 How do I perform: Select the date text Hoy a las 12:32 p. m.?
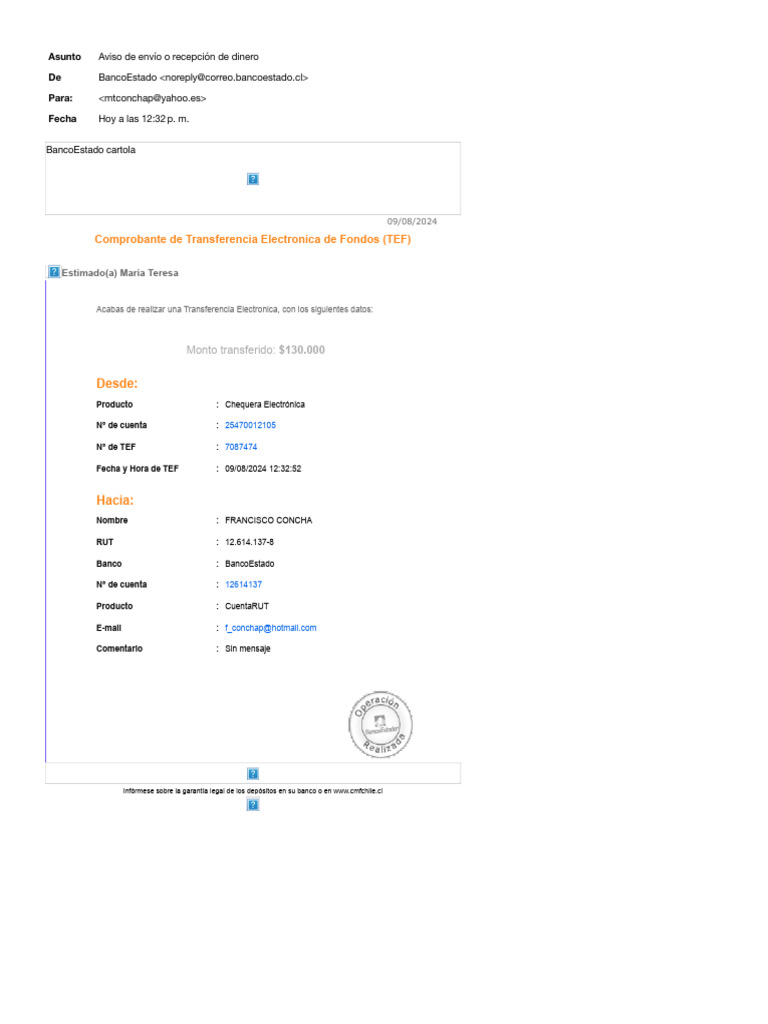[x=144, y=119]
